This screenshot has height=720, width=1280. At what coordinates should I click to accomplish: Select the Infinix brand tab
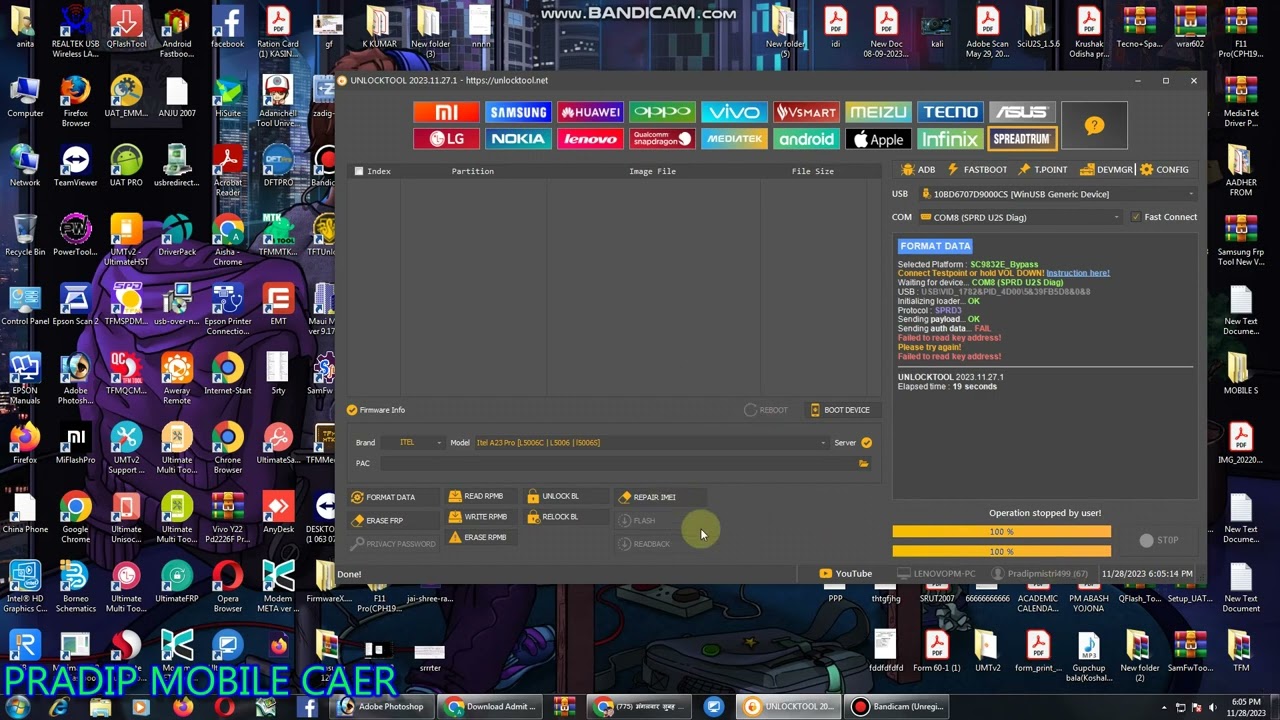[950, 139]
